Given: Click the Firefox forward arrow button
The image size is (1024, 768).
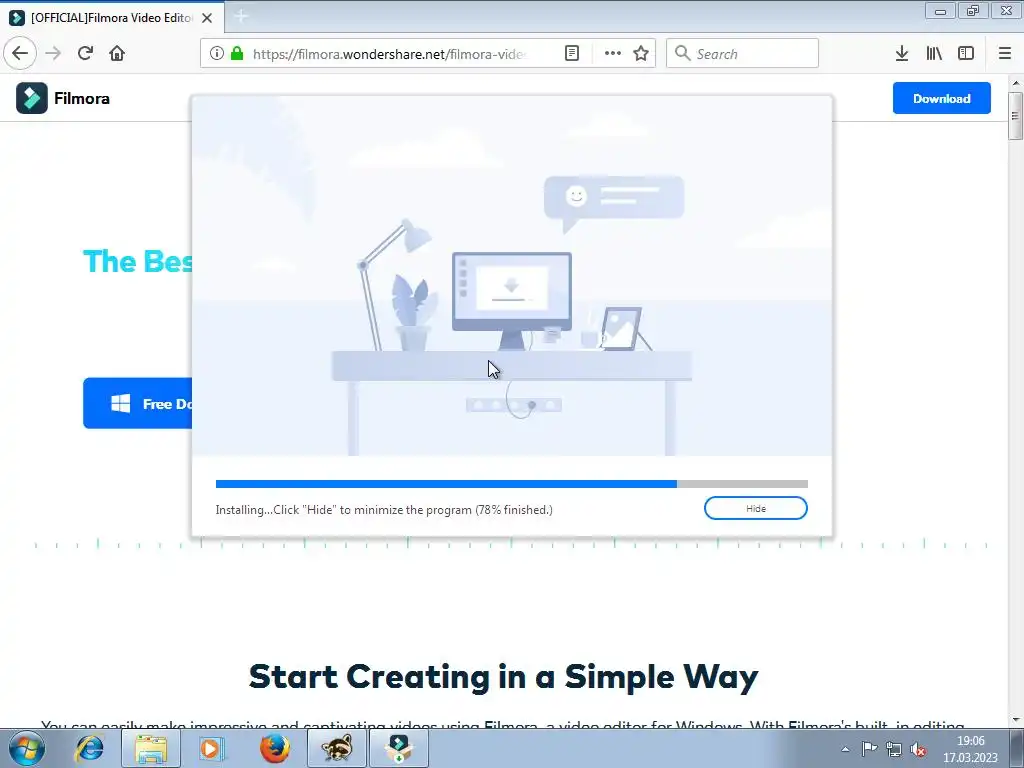Looking at the screenshot, I should (x=53, y=53).
